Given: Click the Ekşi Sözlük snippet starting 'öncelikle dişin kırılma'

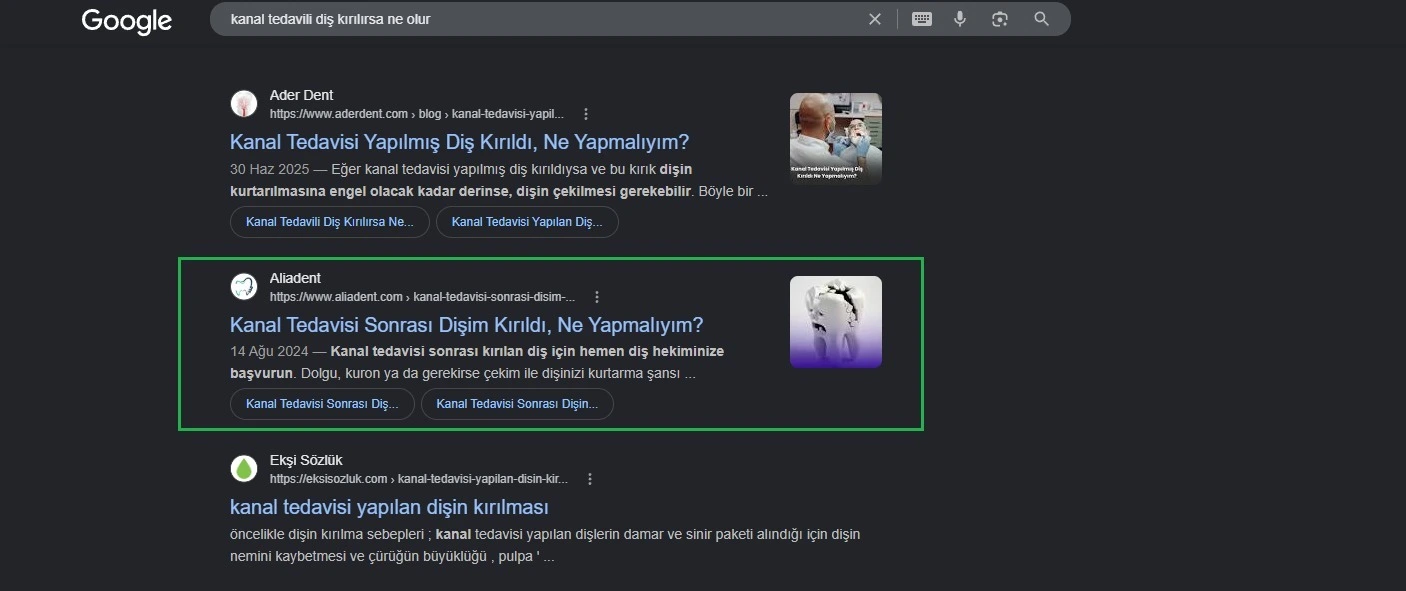Looking at the screenshot, I should point(545,545).
